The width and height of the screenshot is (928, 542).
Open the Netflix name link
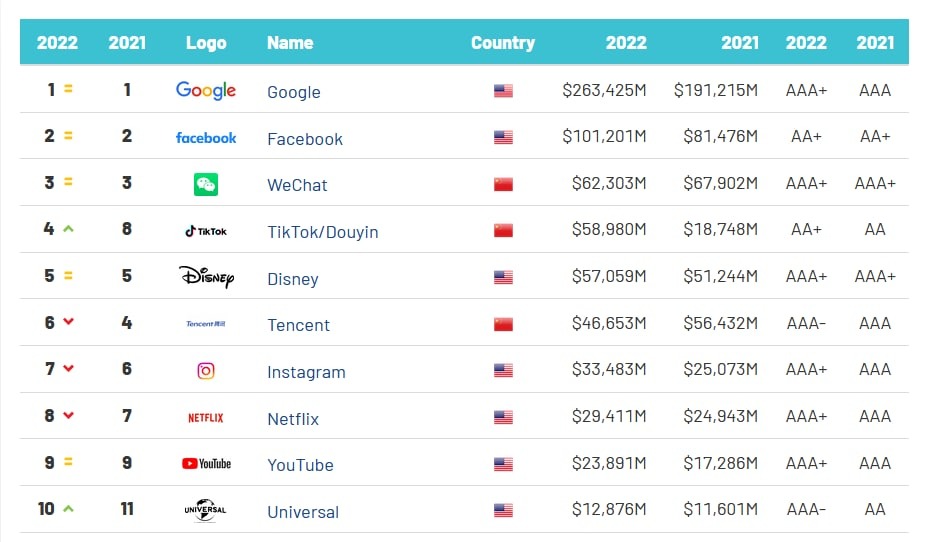pyautogui.click(x=293, y=419)
